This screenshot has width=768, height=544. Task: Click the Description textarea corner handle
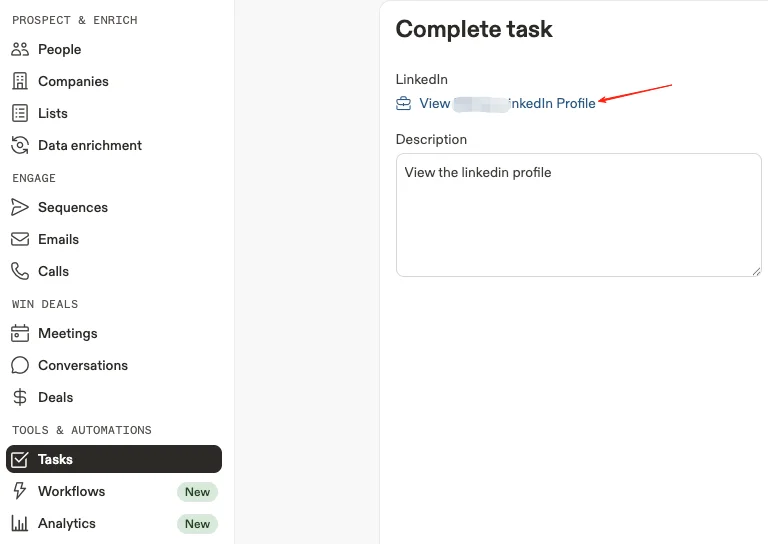click(x=756, y=271)
